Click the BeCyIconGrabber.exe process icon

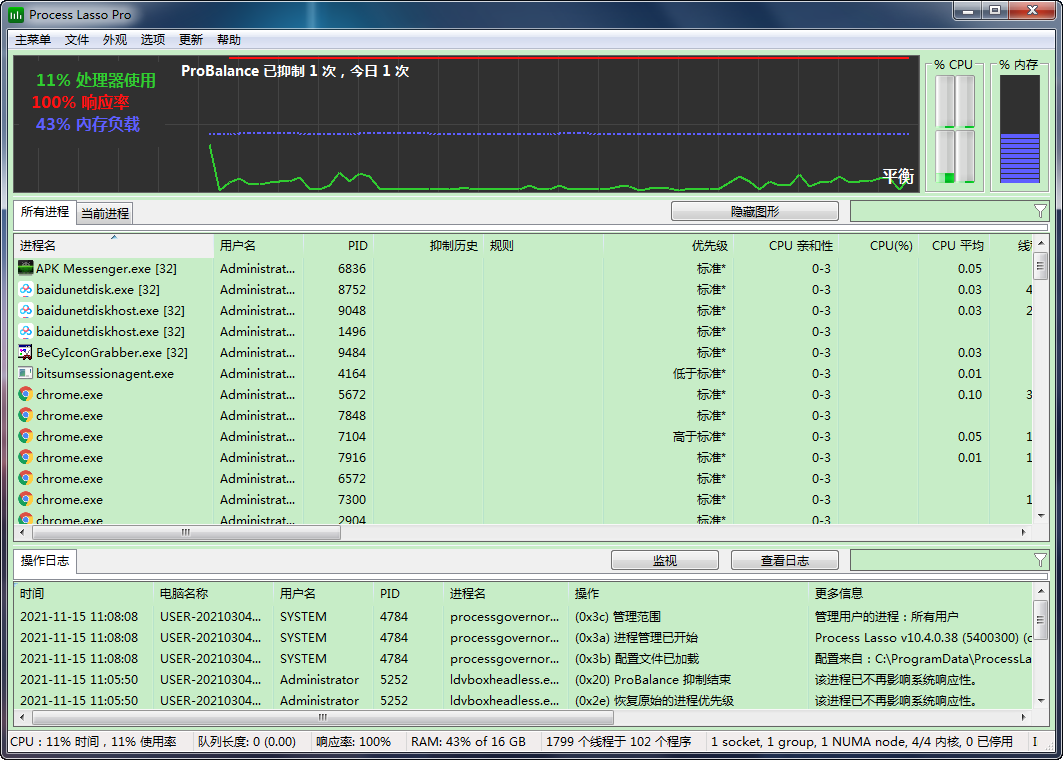tap(26, 352)
